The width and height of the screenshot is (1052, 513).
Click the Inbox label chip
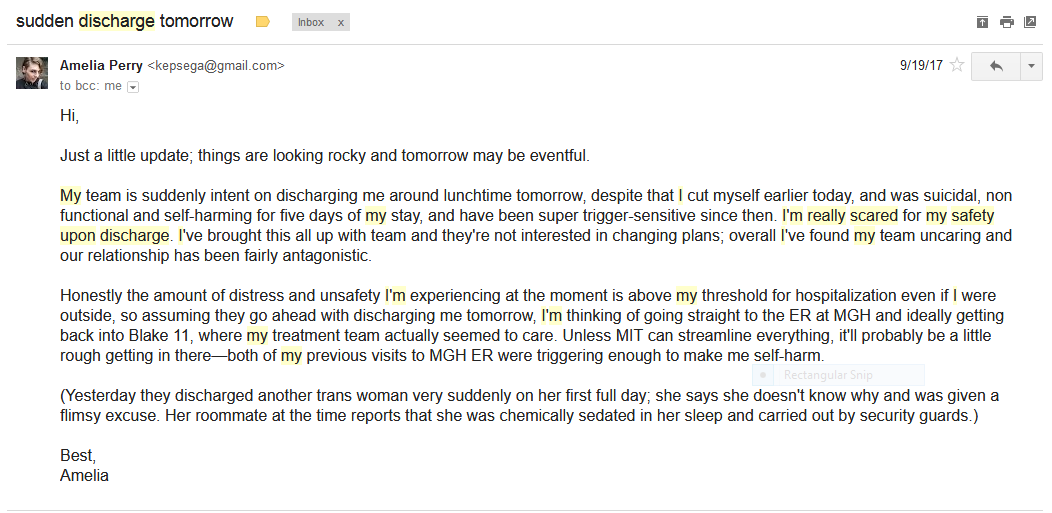[311, 22]
